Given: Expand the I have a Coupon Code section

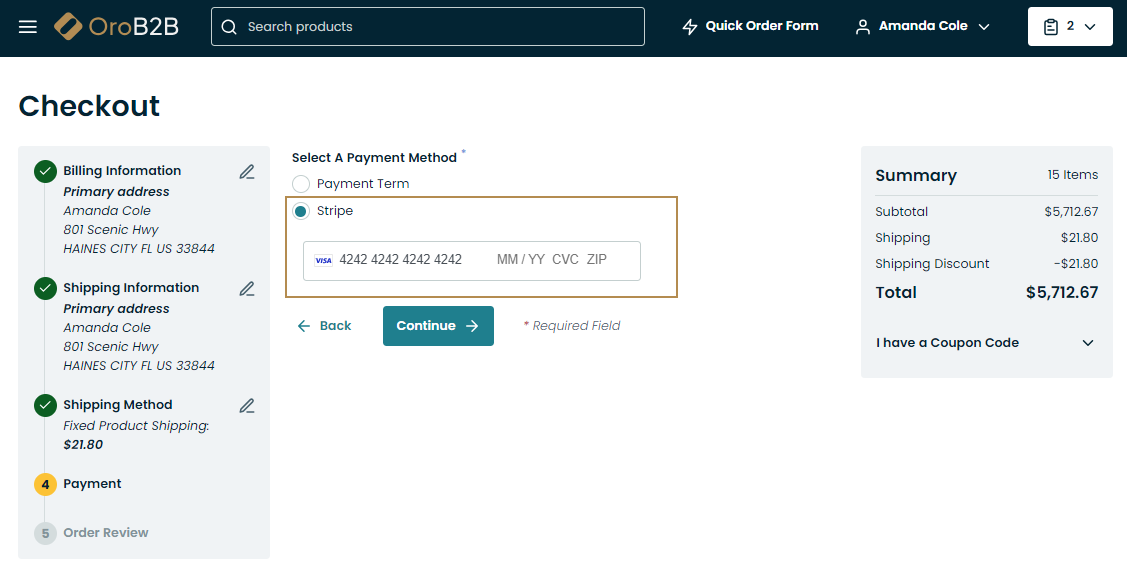Looking at the screenshot, I should point(986,343).
